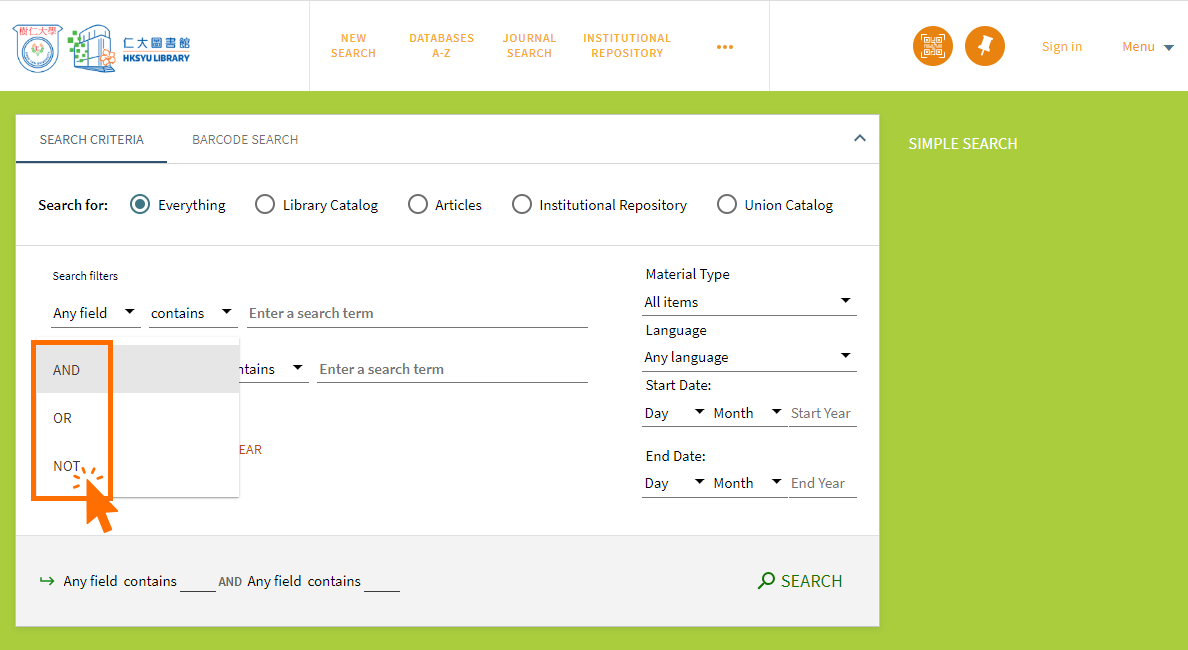Viewport: 1188px width, 650px height.
Task: Open the Any field dropdown in first row
Action: tap(95, 313)
